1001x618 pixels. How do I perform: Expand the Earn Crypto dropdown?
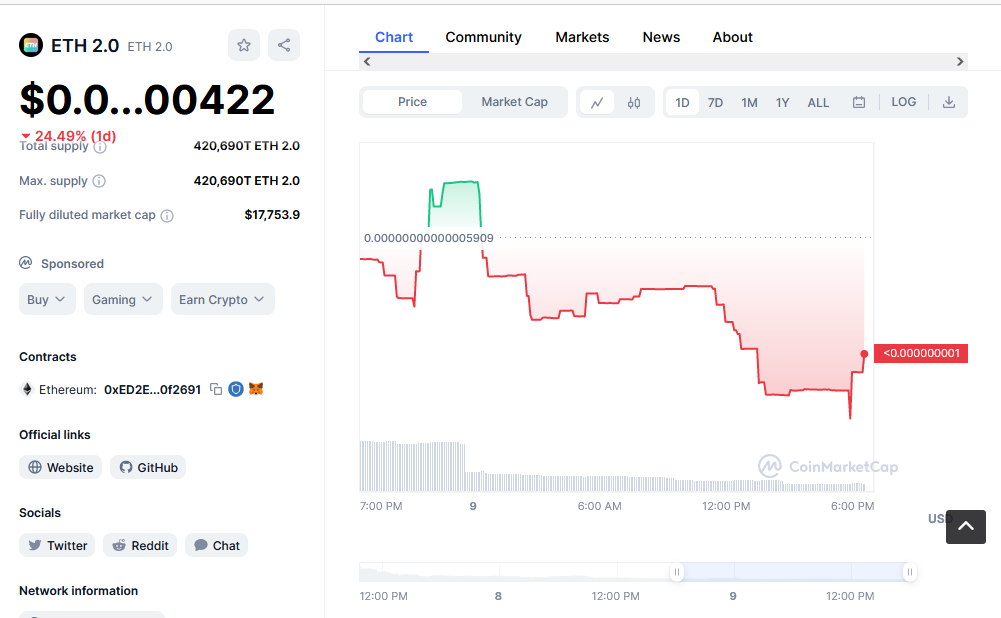[x=222, y=299]
